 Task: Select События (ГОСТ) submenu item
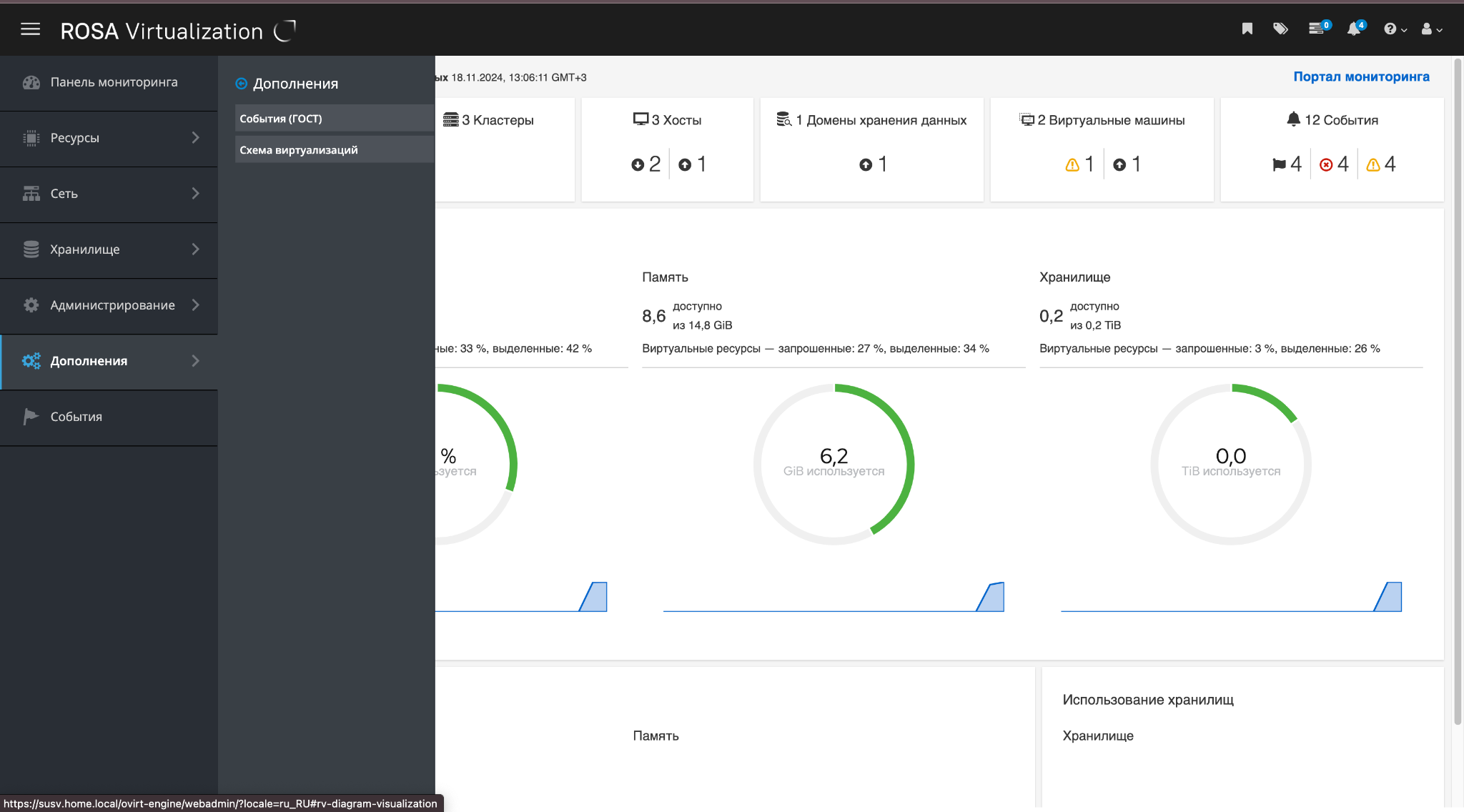click(x=281, y=119)
